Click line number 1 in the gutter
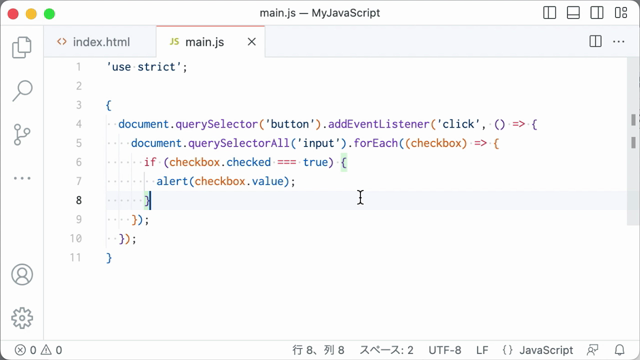640x360 pixels. click(78, 67)
